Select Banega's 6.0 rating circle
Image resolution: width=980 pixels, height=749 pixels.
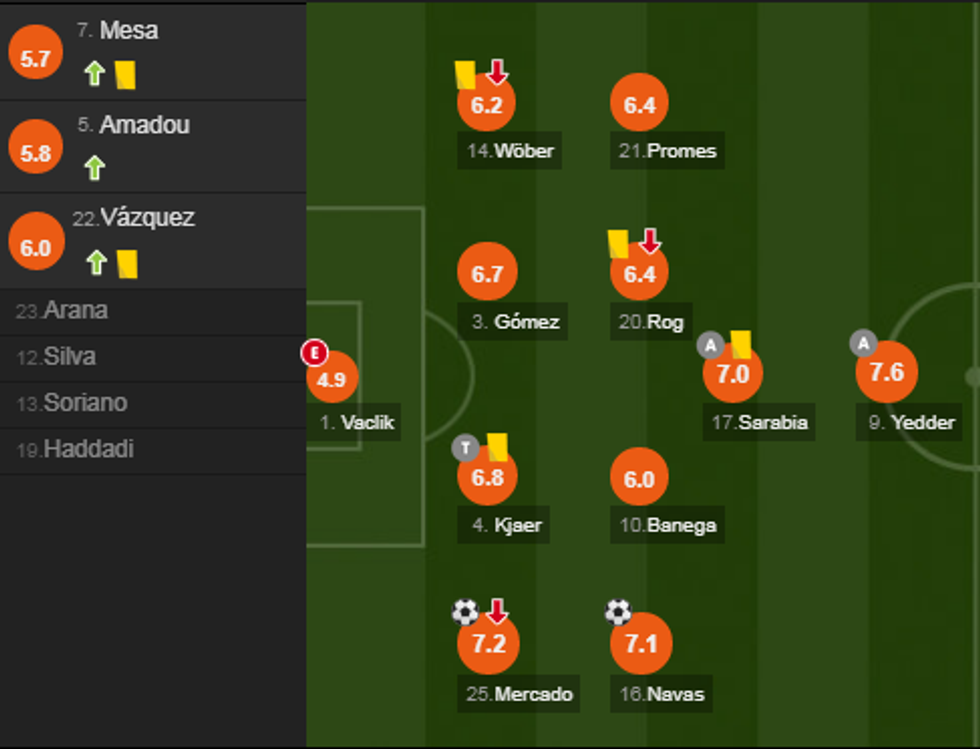point(639,476)
